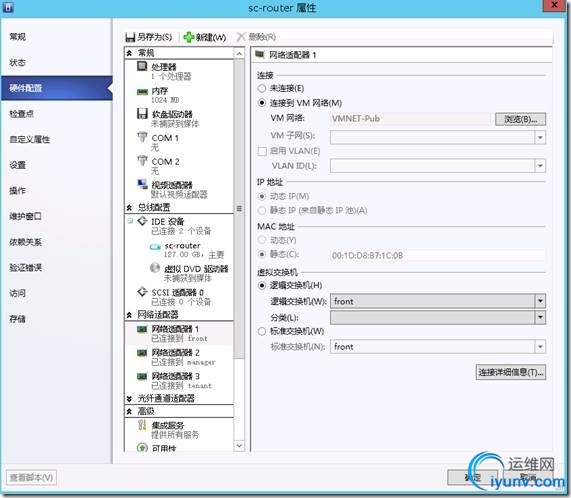Image resolution: width=571 pixels, height=498 pixels.
Task: Open the Validation Errors (验证错误) page
Action: [x=56, y=268]
